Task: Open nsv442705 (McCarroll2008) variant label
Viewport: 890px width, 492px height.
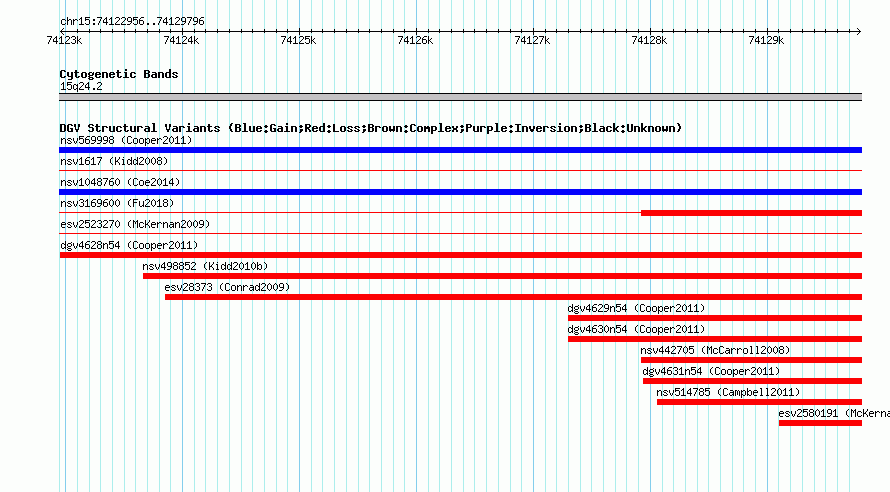Action: click(715, 350)
